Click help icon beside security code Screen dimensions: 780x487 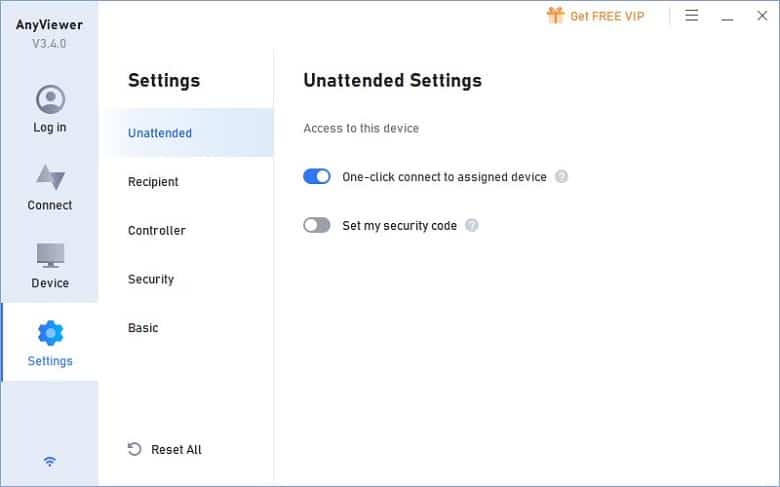click(x=472, y=225)
